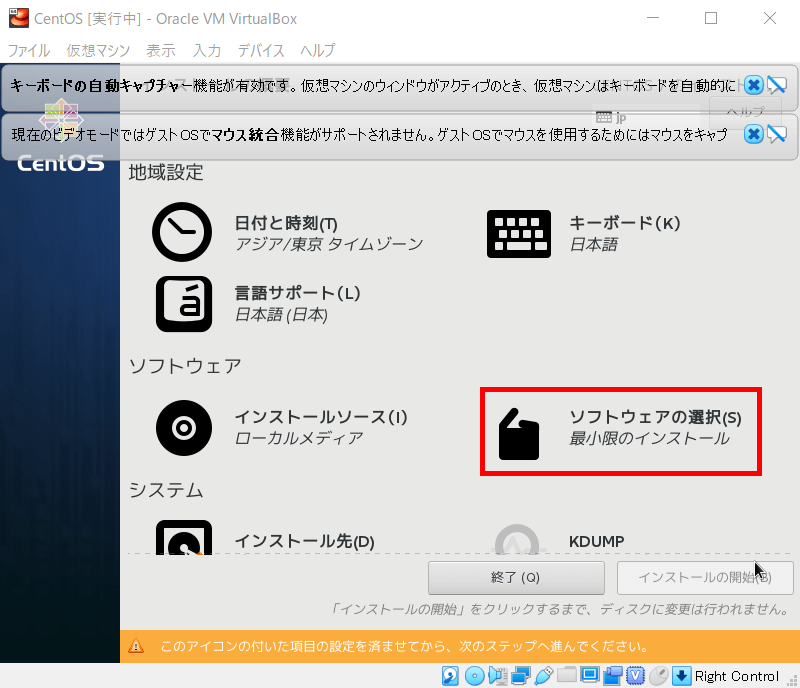Click the audio status icon
Screen dimensions: 800x688
coord(497,676)
